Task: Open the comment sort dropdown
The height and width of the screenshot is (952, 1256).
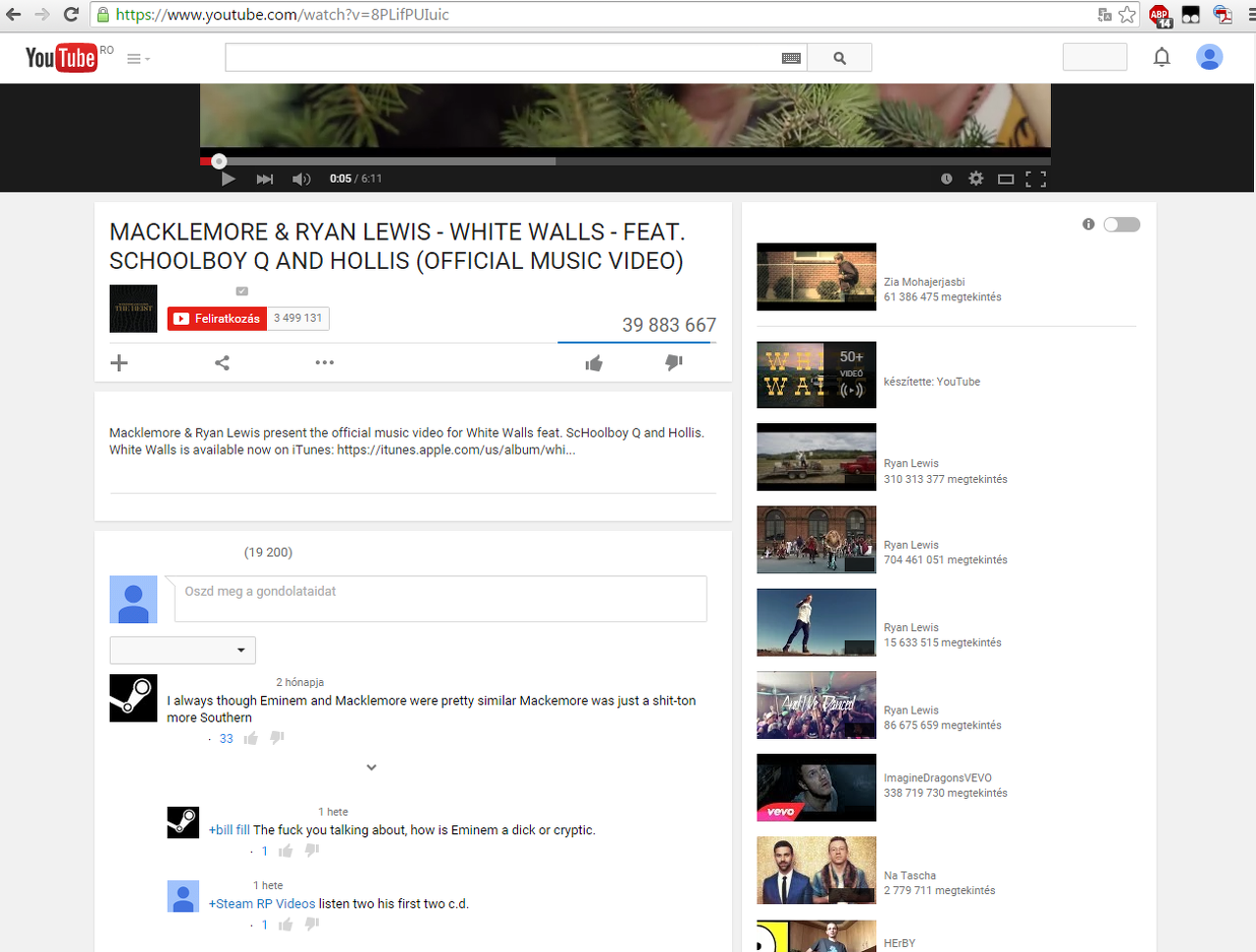Action: pos(183,650)
